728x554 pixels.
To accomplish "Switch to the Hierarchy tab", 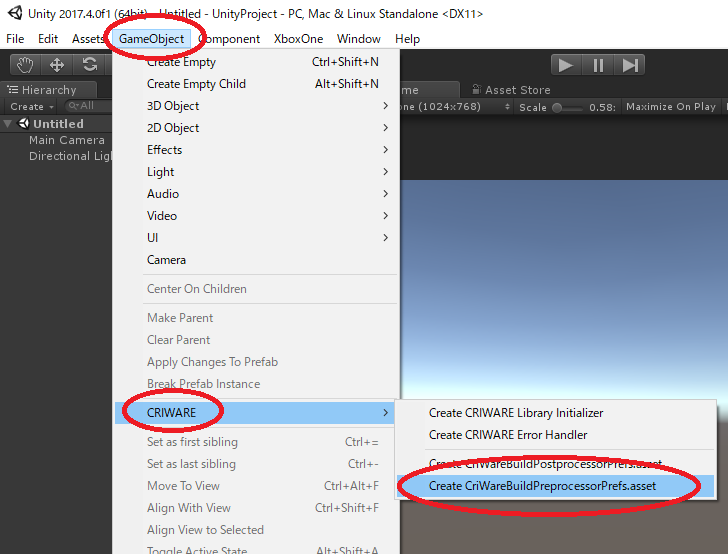I will tap(48, 90).
